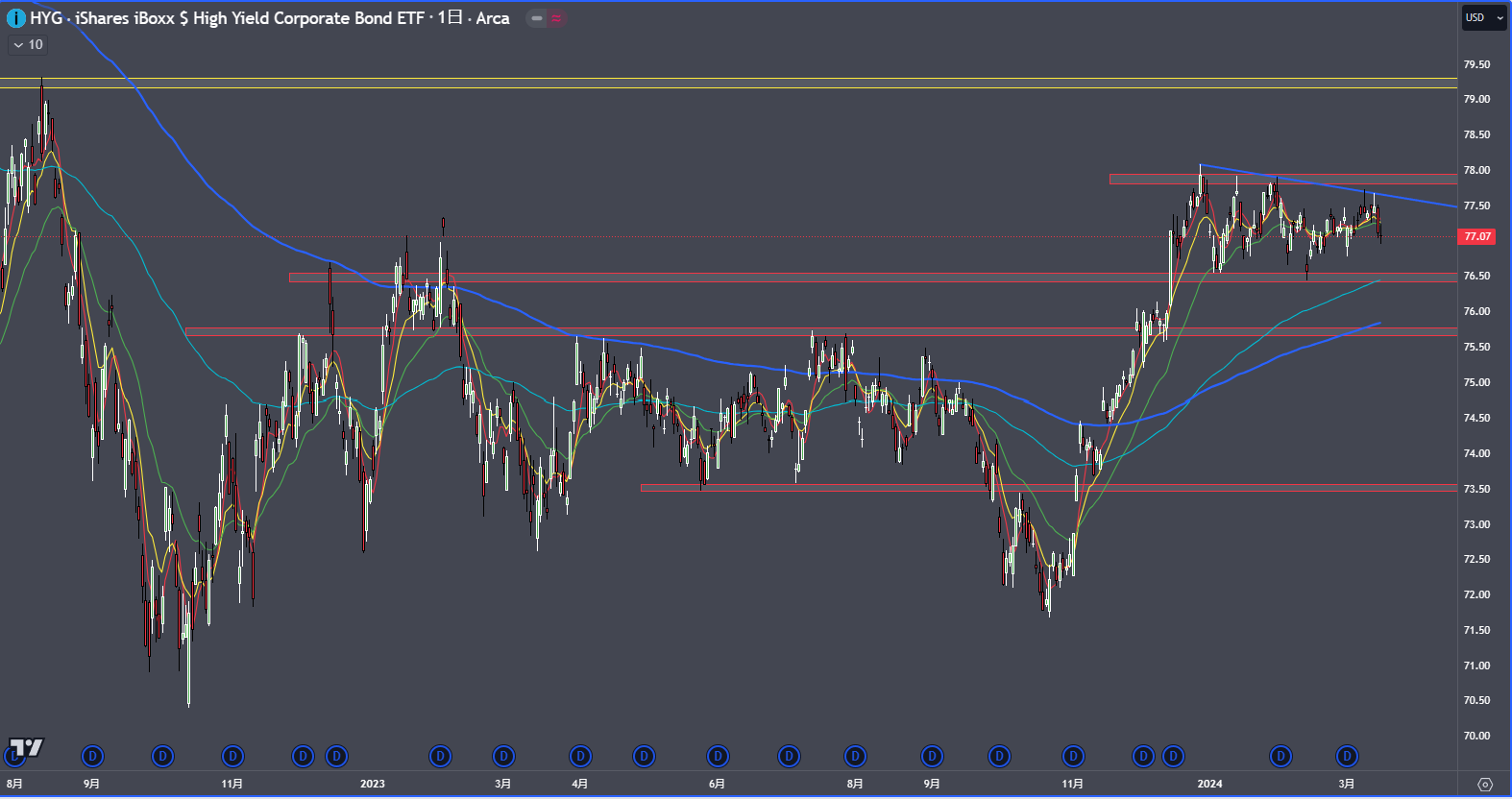This screenshot has width=1512, height=799.
Task: Click the blue info icon beside HYG
Action: click(15, 18)
